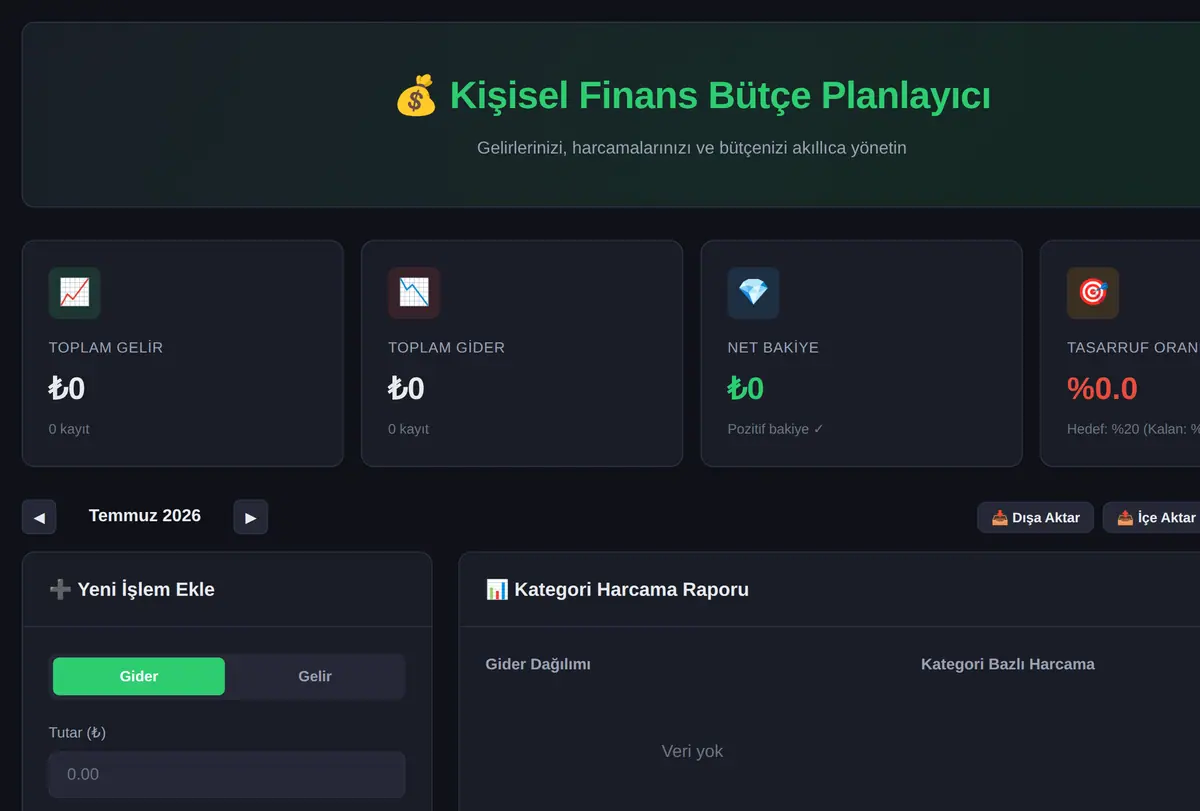The height and width of the screenshot is (811, 1200).
Task: Click the TOPLAM GELİR label
Action: pyautogui.click(x=106, y=348)
